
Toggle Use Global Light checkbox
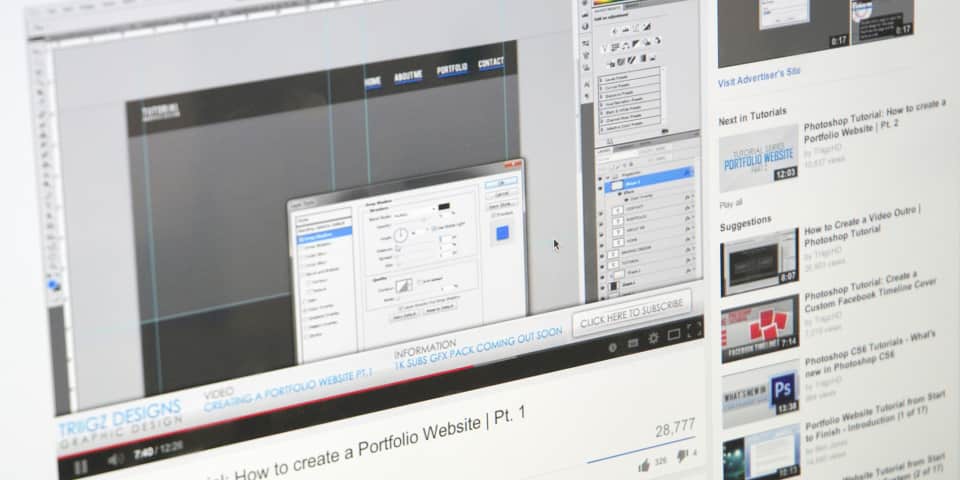click(433, 228)
